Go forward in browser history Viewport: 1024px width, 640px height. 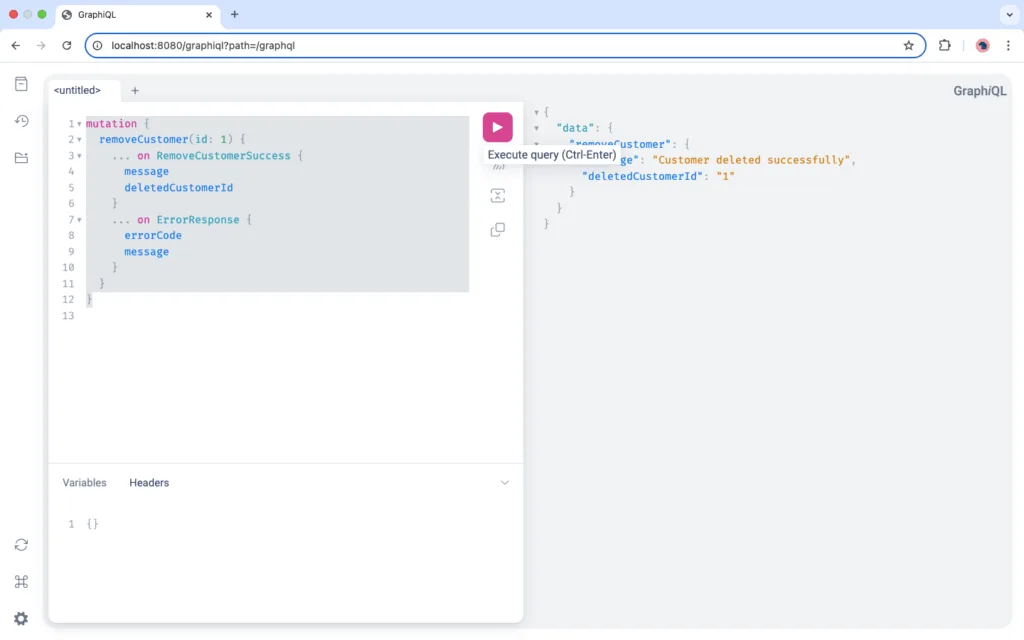[41, 46]
